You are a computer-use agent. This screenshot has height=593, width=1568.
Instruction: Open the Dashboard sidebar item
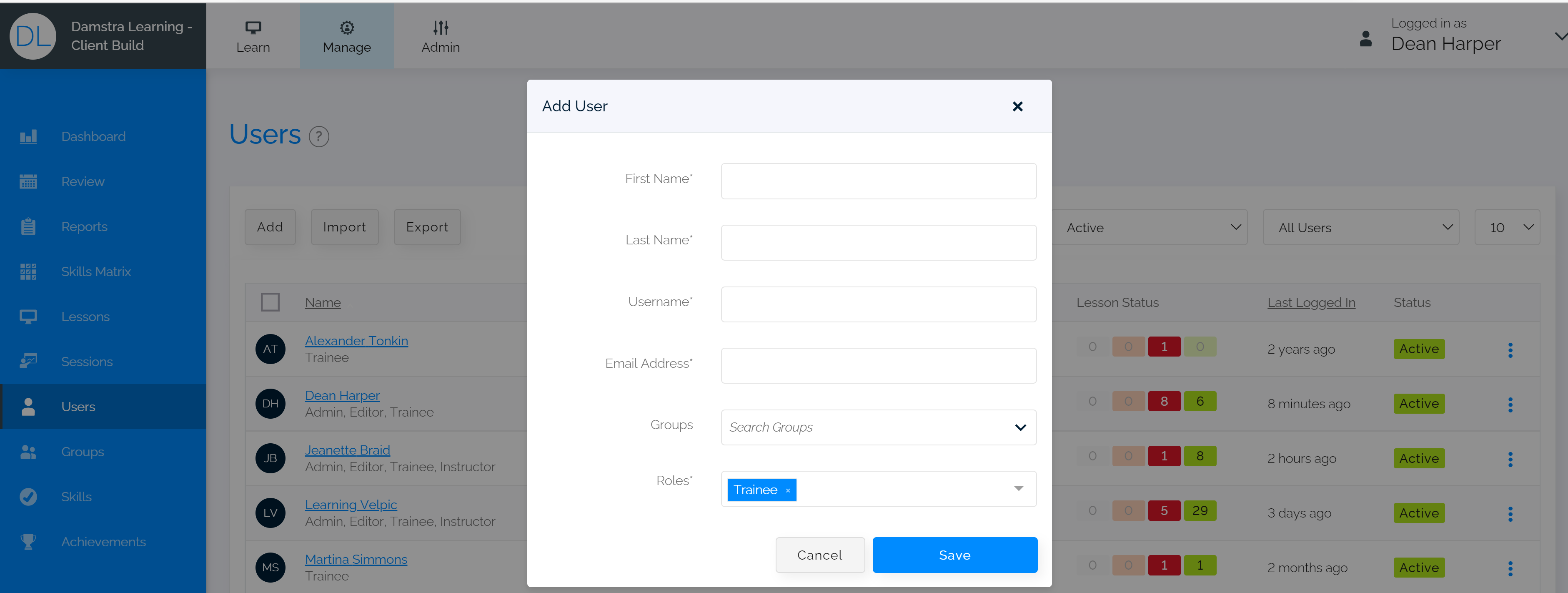(x=29, y=136)
